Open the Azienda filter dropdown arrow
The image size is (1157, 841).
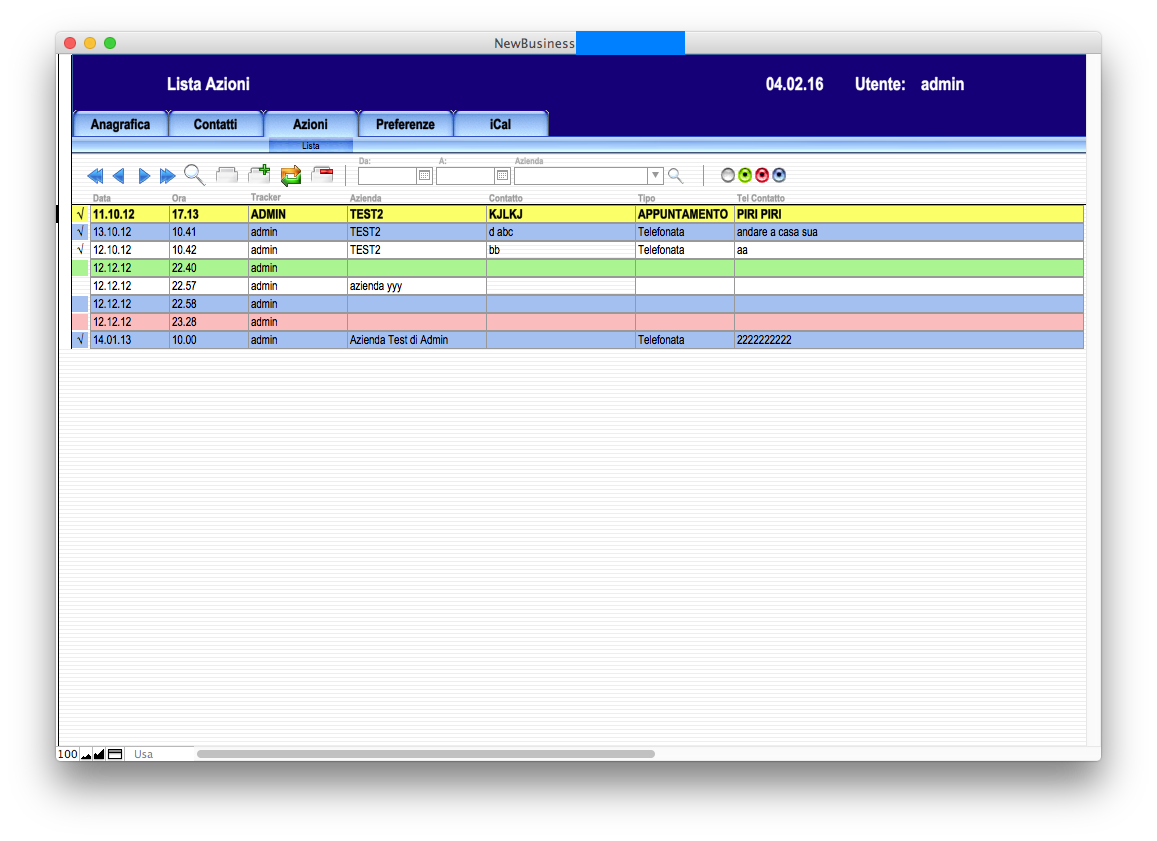(x=655, y=176)
